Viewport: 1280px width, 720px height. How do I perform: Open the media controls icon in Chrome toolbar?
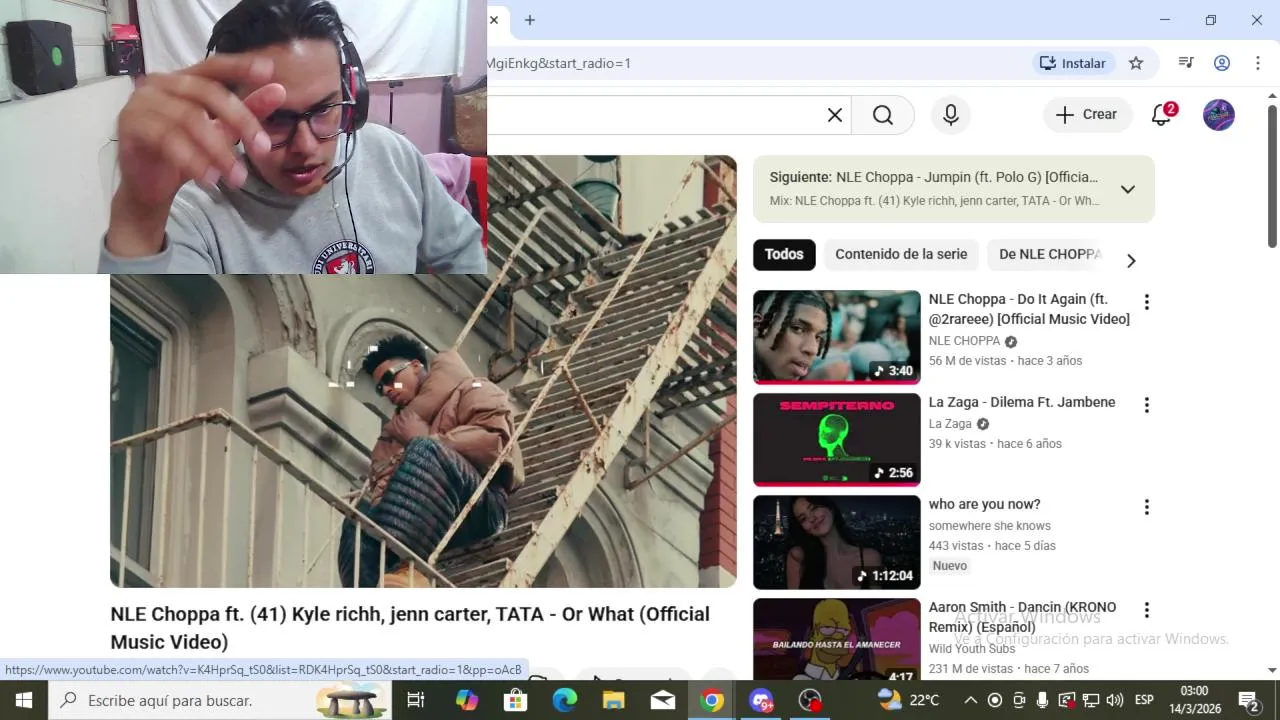coord(1186,63)
